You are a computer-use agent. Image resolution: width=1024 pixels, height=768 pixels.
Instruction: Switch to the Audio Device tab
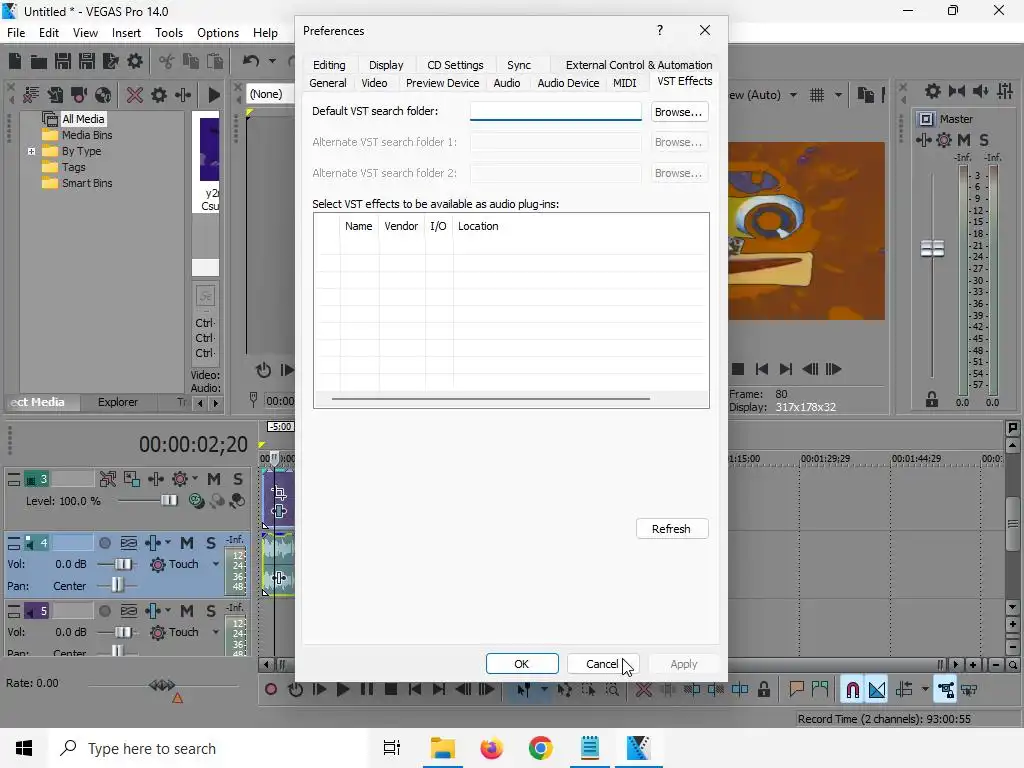(568, 83)
